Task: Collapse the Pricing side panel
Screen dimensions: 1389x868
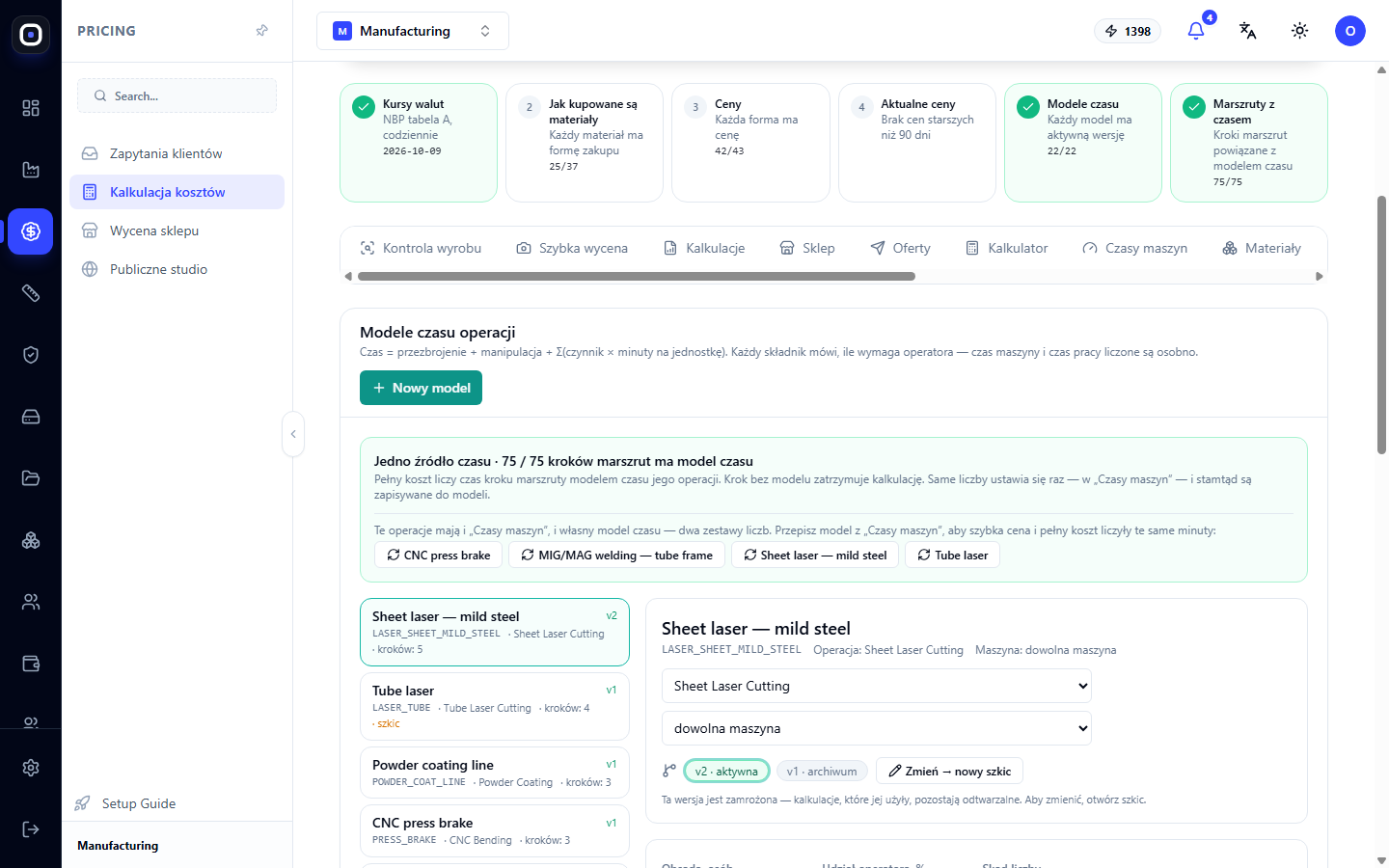Action: 293,434
